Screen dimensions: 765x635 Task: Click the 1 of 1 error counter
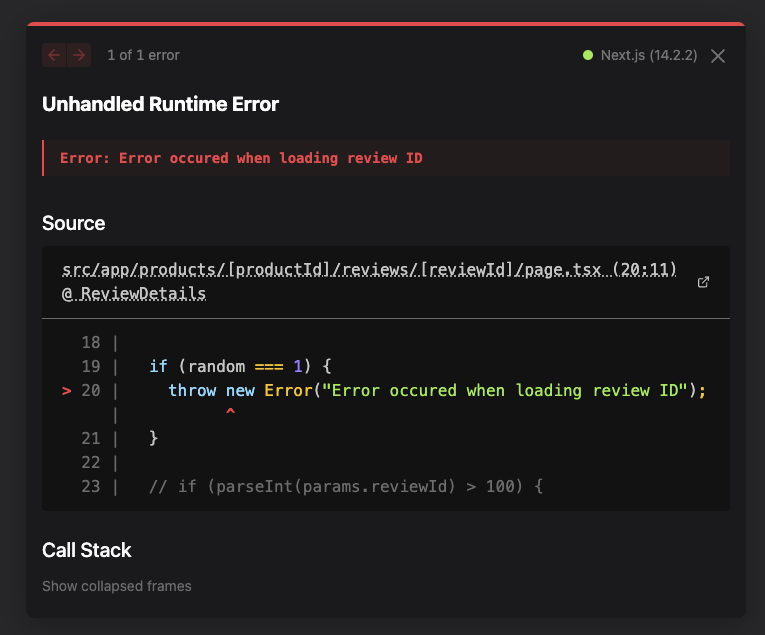click(143, 55)
